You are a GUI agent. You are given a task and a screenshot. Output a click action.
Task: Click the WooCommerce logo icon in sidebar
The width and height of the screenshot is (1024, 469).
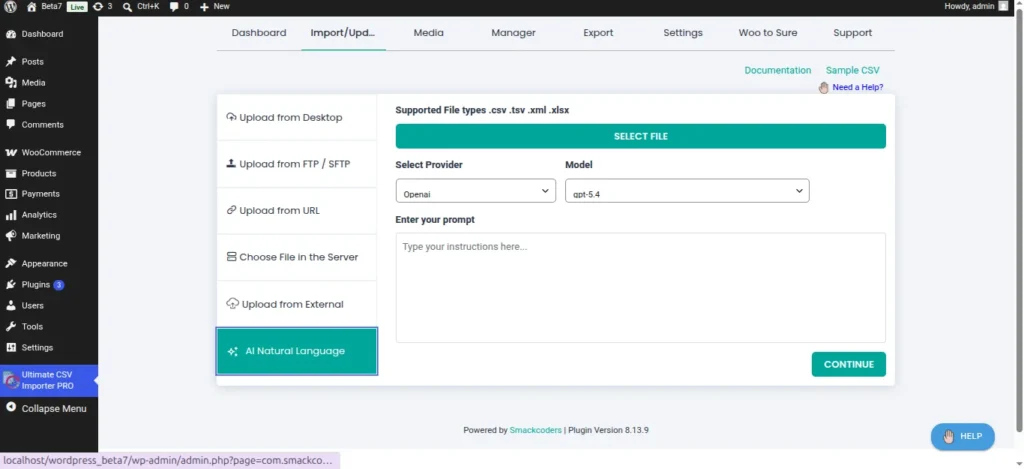tap(10, 152)
